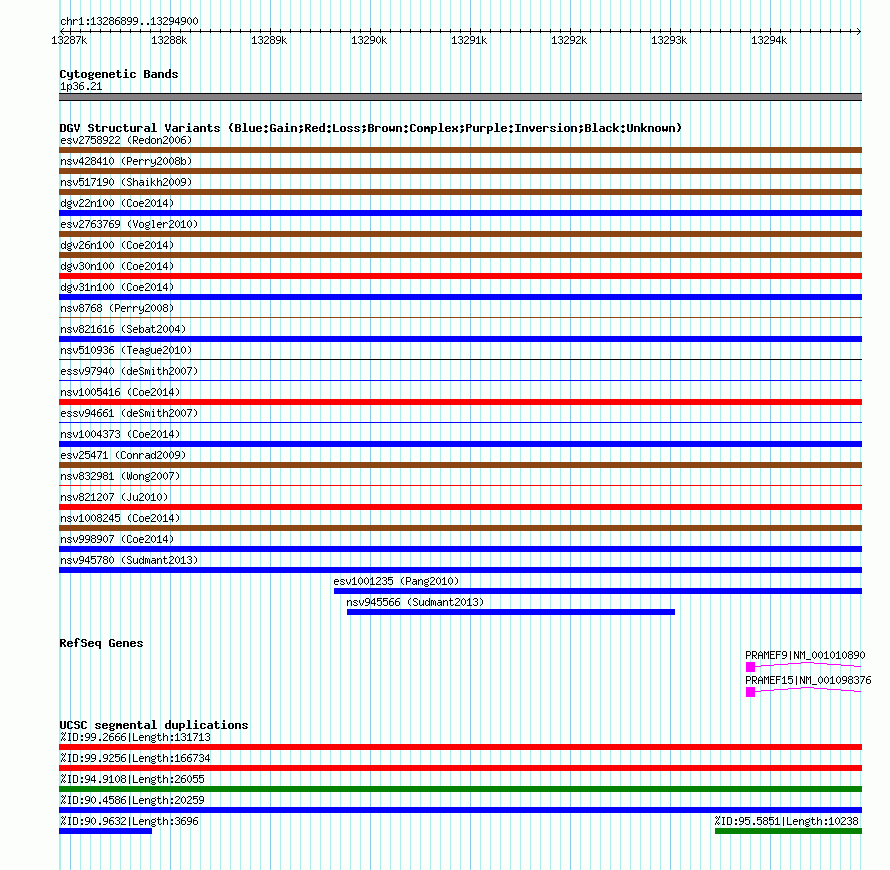Click the PRAMEF9 magenta exon box
890x870 pixels.
(x=750, y=667)
